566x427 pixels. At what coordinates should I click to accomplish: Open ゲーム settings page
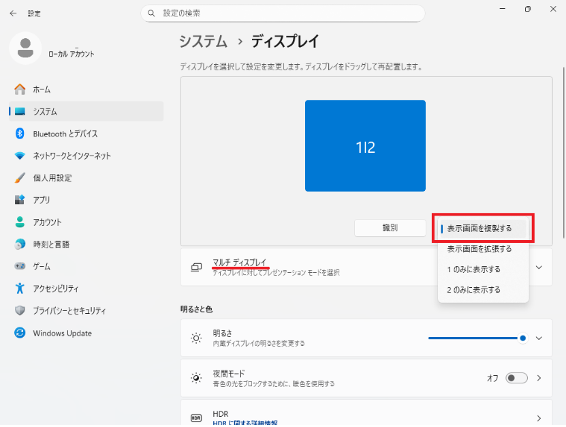point(86,266)
